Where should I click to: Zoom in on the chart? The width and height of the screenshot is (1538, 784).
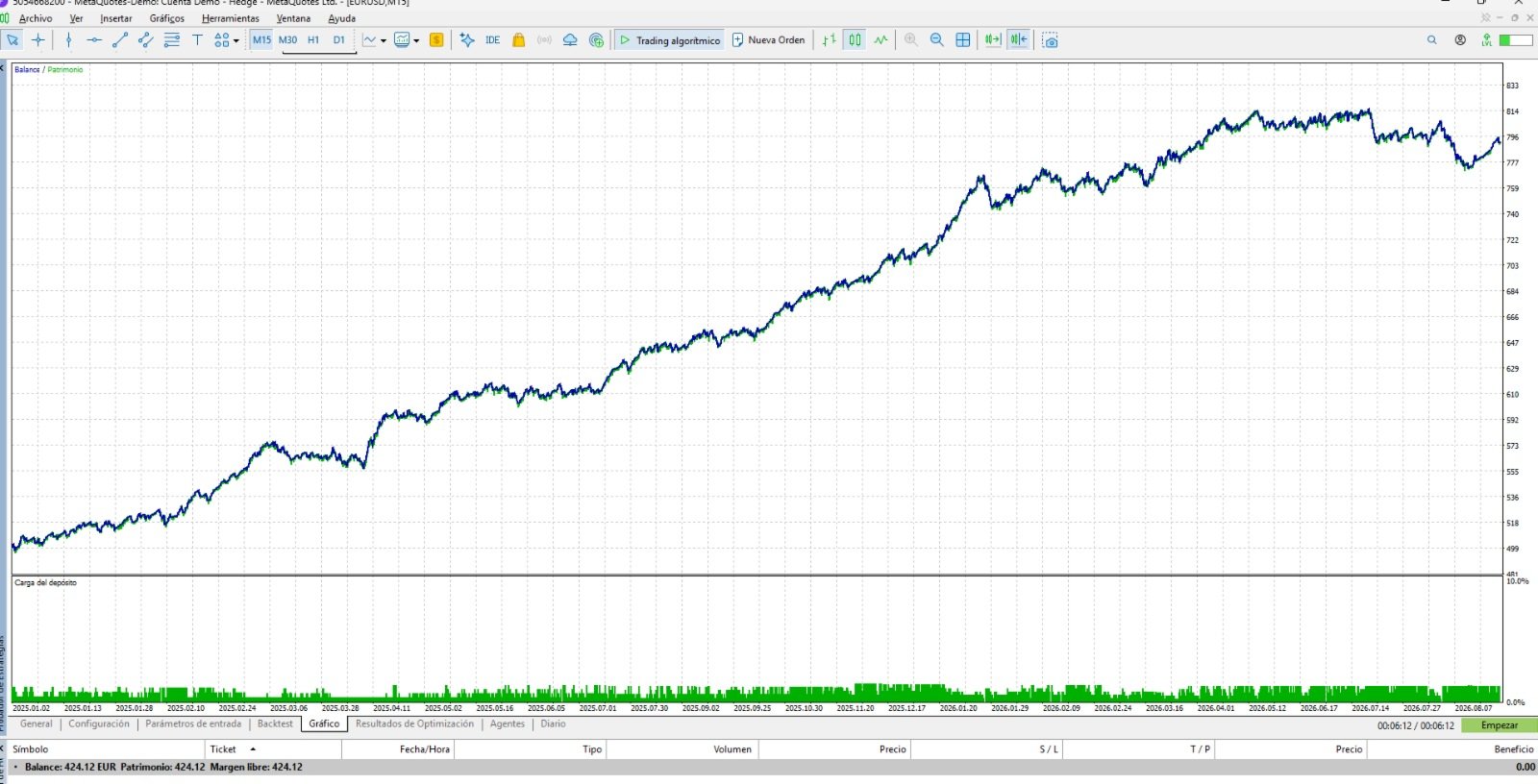911,40
